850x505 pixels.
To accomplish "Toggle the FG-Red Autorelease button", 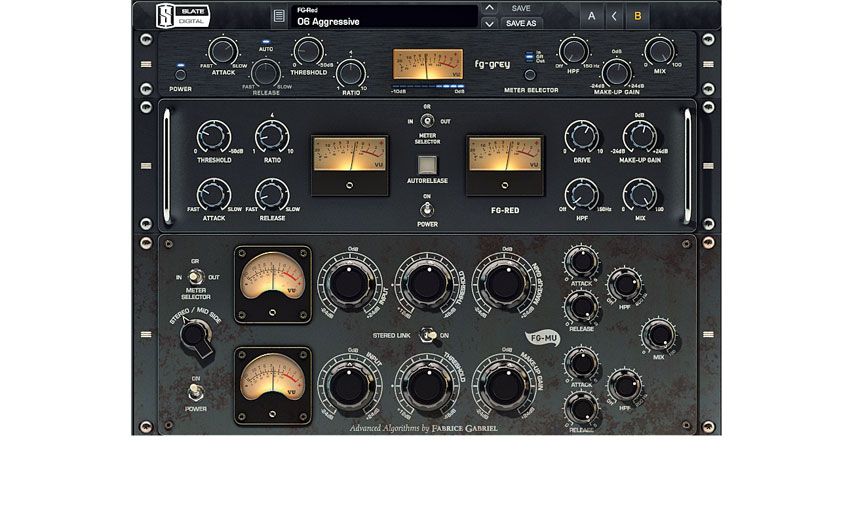I will (x=427, y=165).
